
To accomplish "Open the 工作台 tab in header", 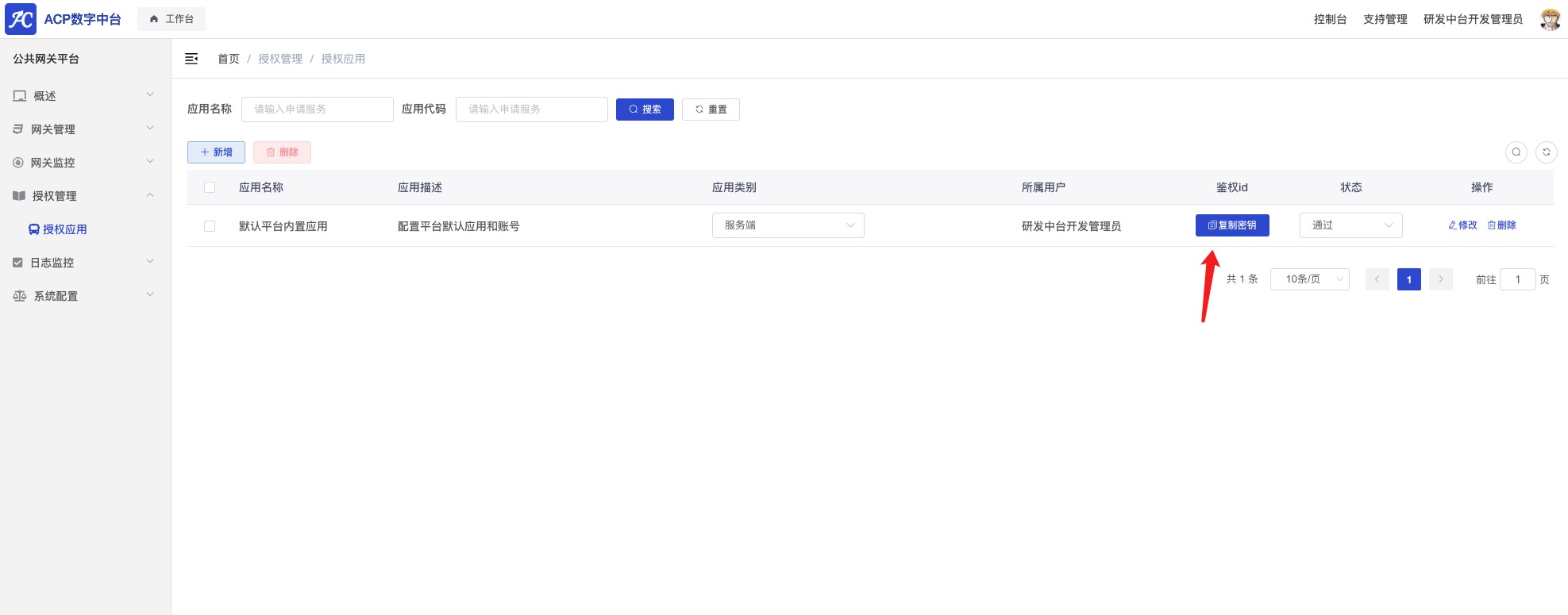I will tap(171, 19).
